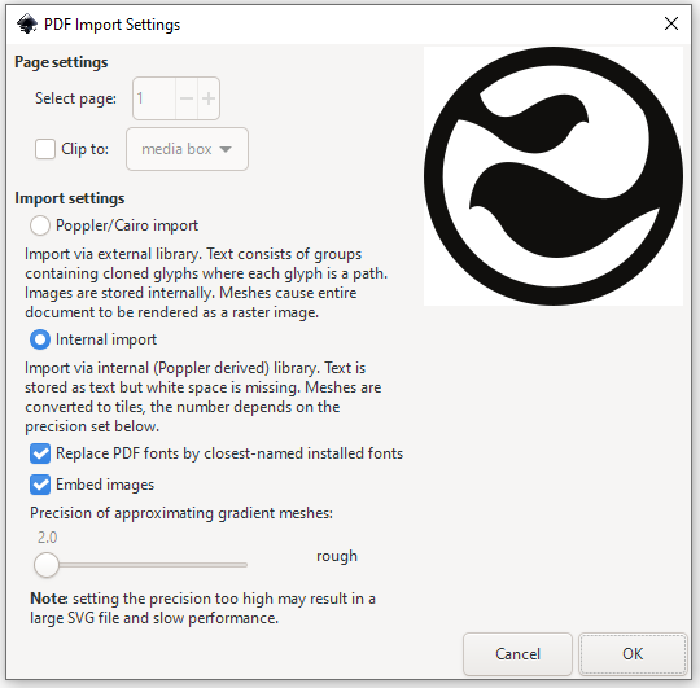The width and height of the screenshot is (700, 688).
Task: Increase page number with plus button
Action: (208, 98)
